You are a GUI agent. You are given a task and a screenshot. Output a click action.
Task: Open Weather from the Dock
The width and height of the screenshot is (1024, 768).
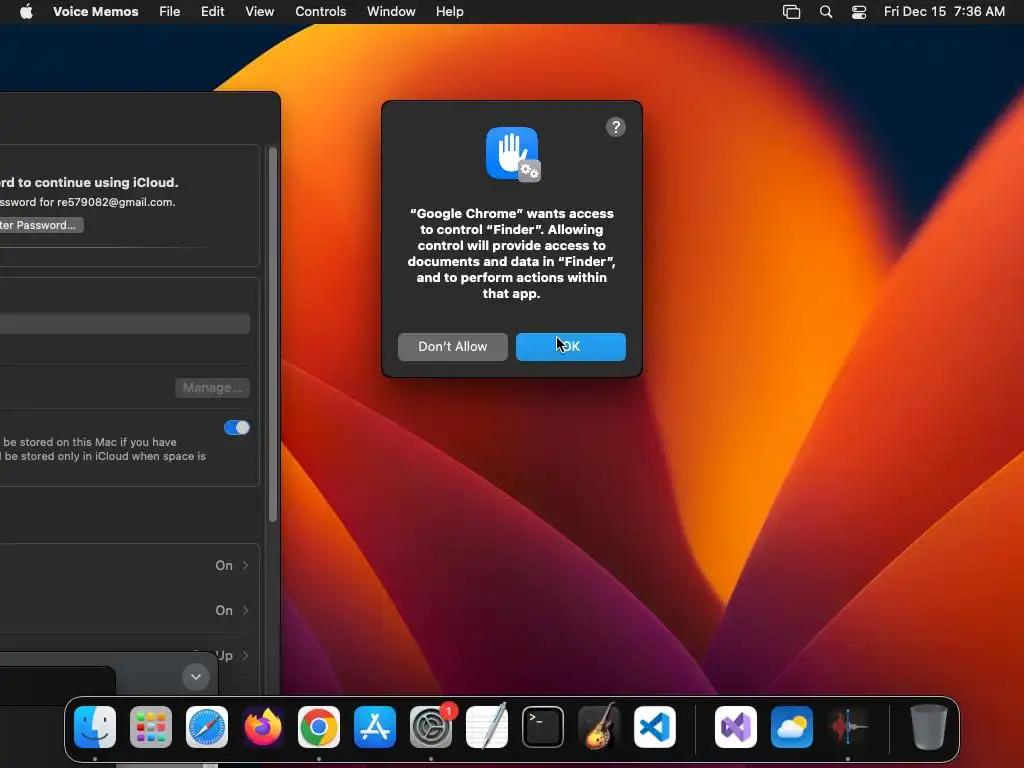(792, 727)
